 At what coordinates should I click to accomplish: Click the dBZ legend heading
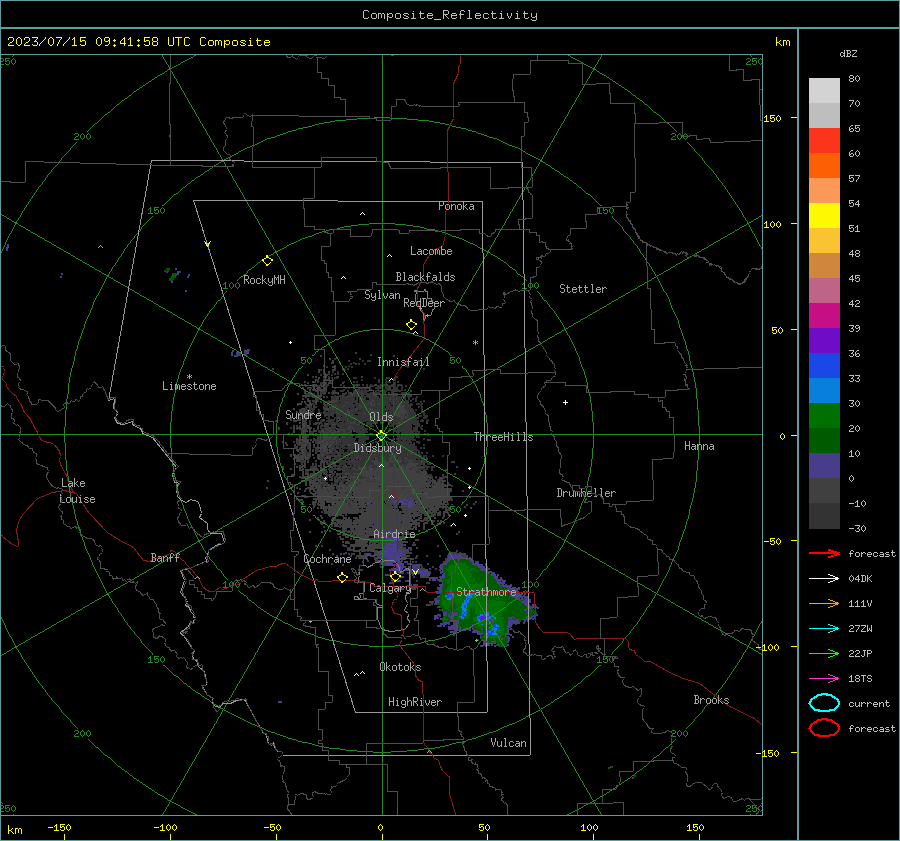(848, 54)
